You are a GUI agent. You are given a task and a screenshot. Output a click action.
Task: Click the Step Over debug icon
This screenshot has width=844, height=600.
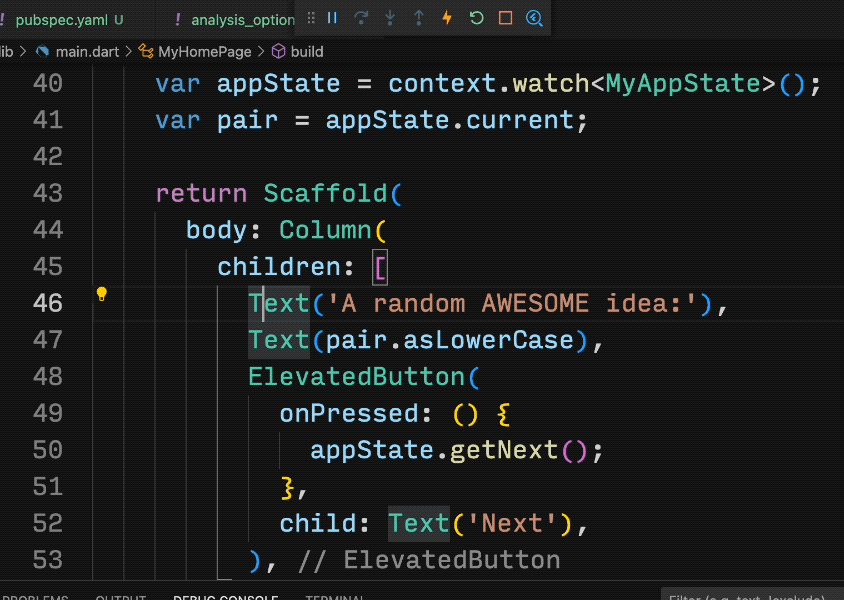pyautogui.click(x=361, y=18)
